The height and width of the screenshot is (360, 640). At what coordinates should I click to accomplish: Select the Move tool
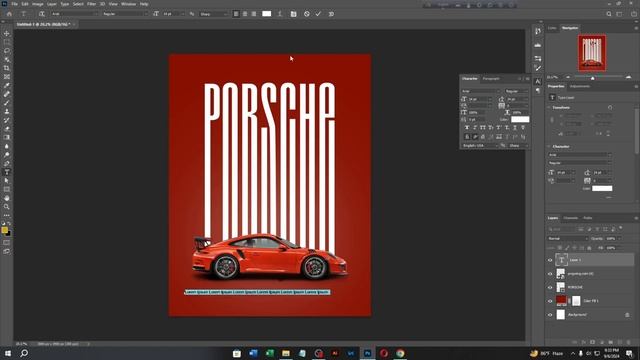coord(7,33)
